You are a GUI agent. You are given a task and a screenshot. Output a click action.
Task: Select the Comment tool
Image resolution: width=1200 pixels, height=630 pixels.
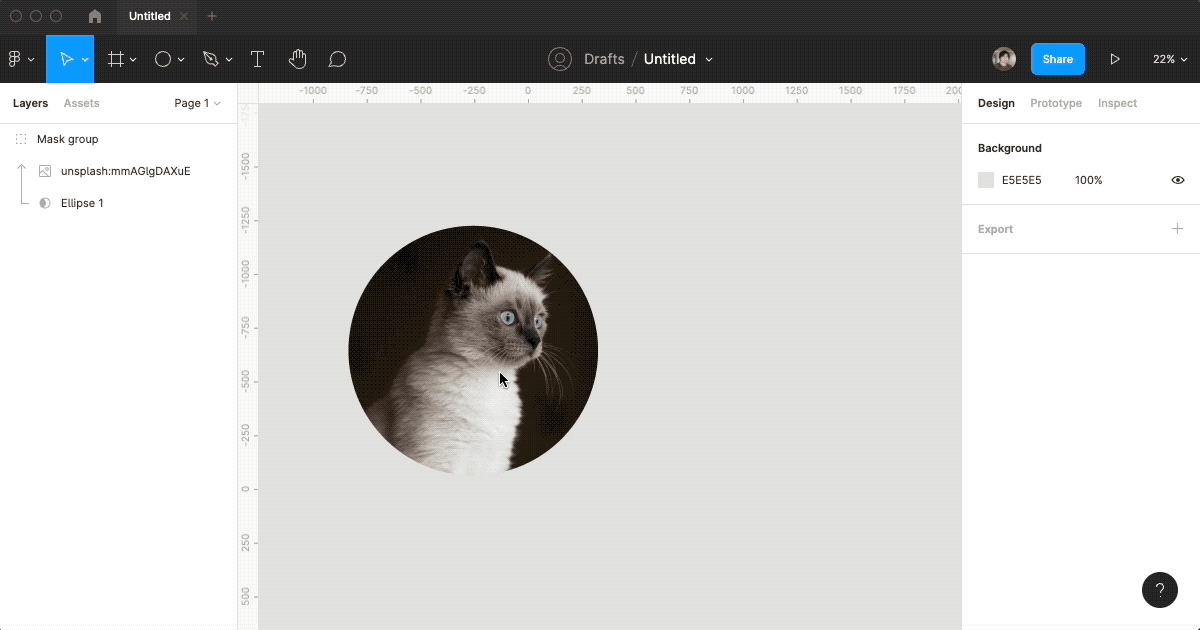[x=337, y=59]
